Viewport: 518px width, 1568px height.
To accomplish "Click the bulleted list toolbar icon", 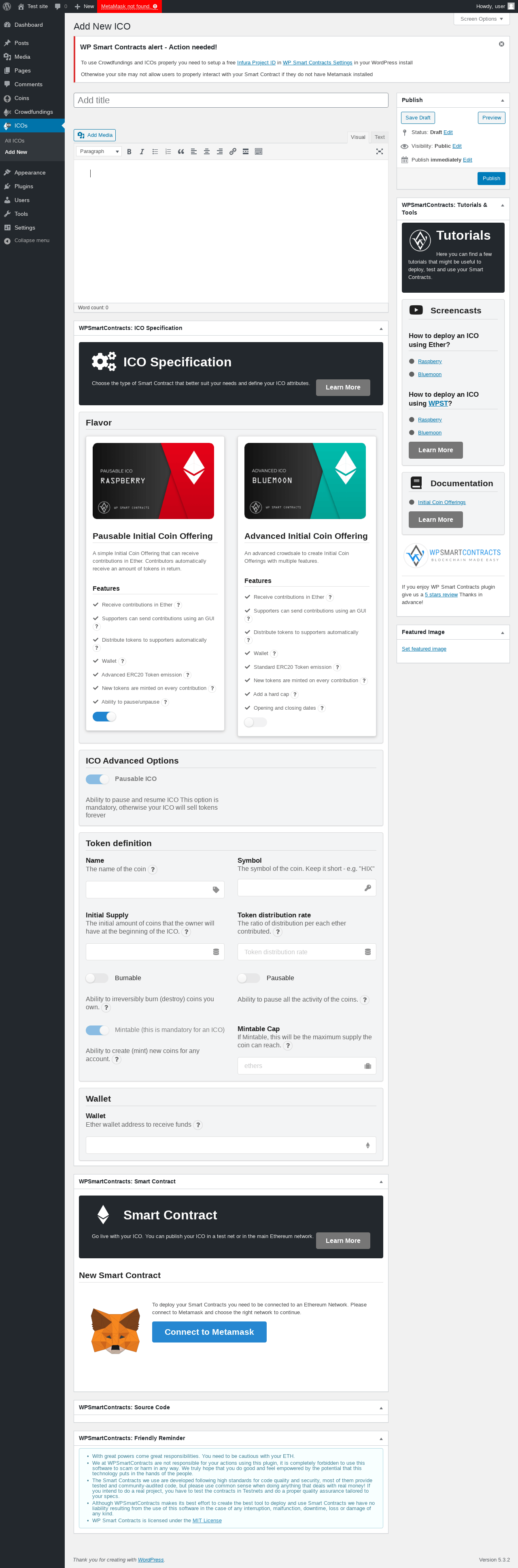I will [155, 151].
